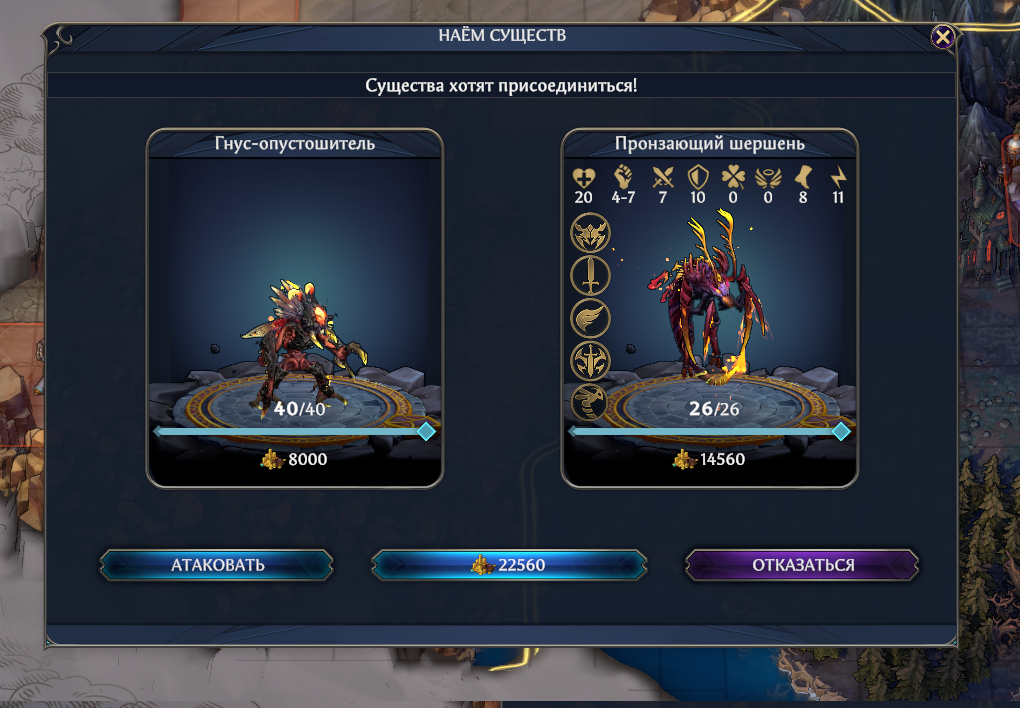
Task: Select the Гнус-опустошитель creature portrait
Action: 295,308
